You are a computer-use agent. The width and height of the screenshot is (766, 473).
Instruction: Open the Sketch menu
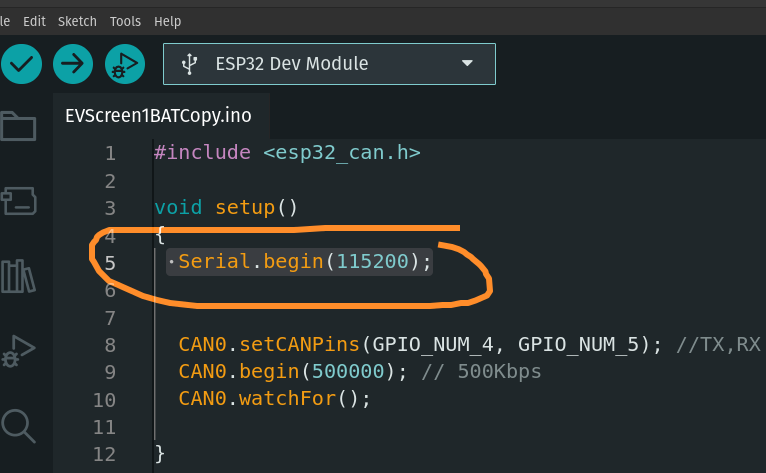pyautogui.click(x=78, y=21)
